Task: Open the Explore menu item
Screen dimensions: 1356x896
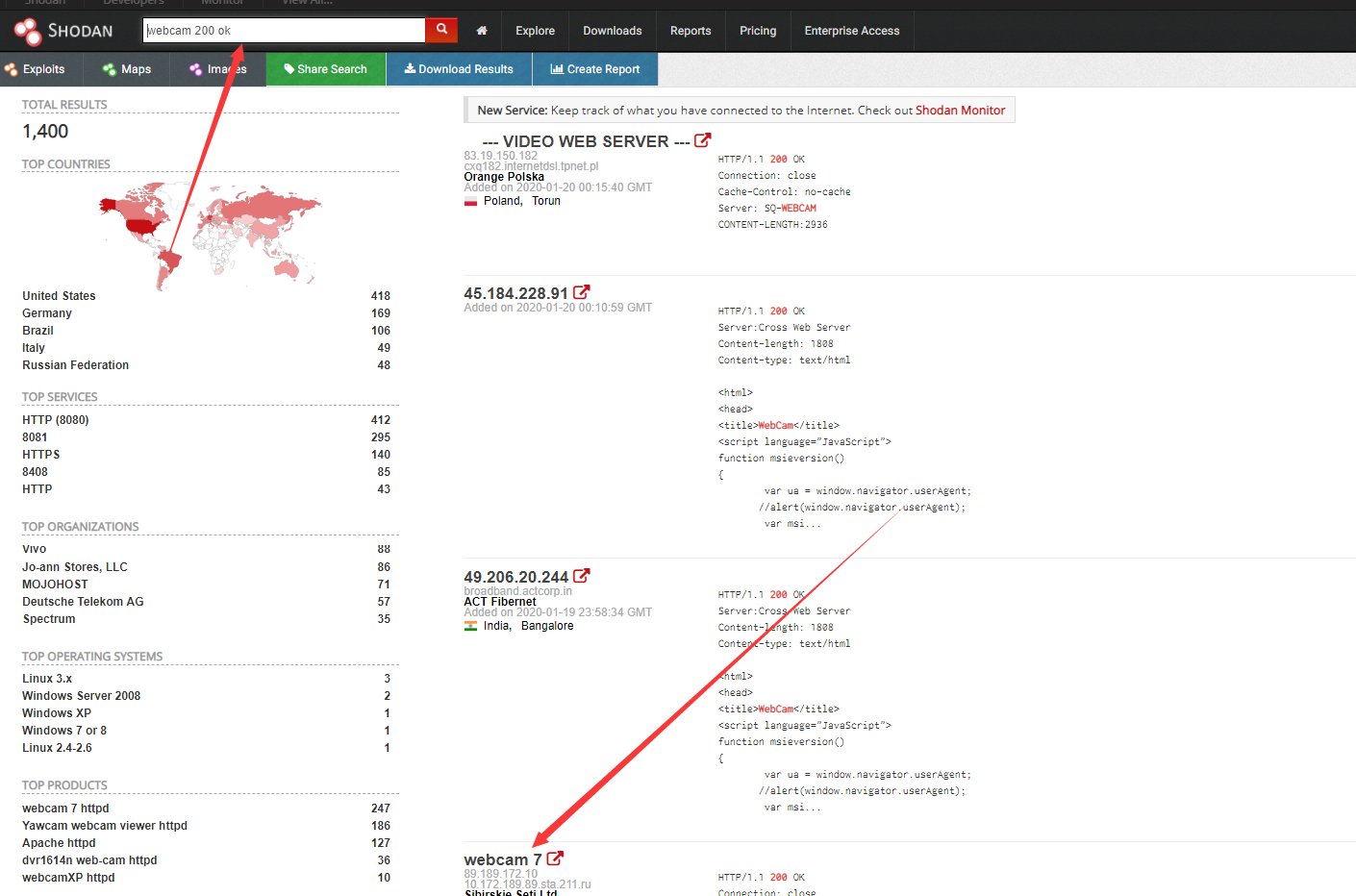Action: (535, 31)
